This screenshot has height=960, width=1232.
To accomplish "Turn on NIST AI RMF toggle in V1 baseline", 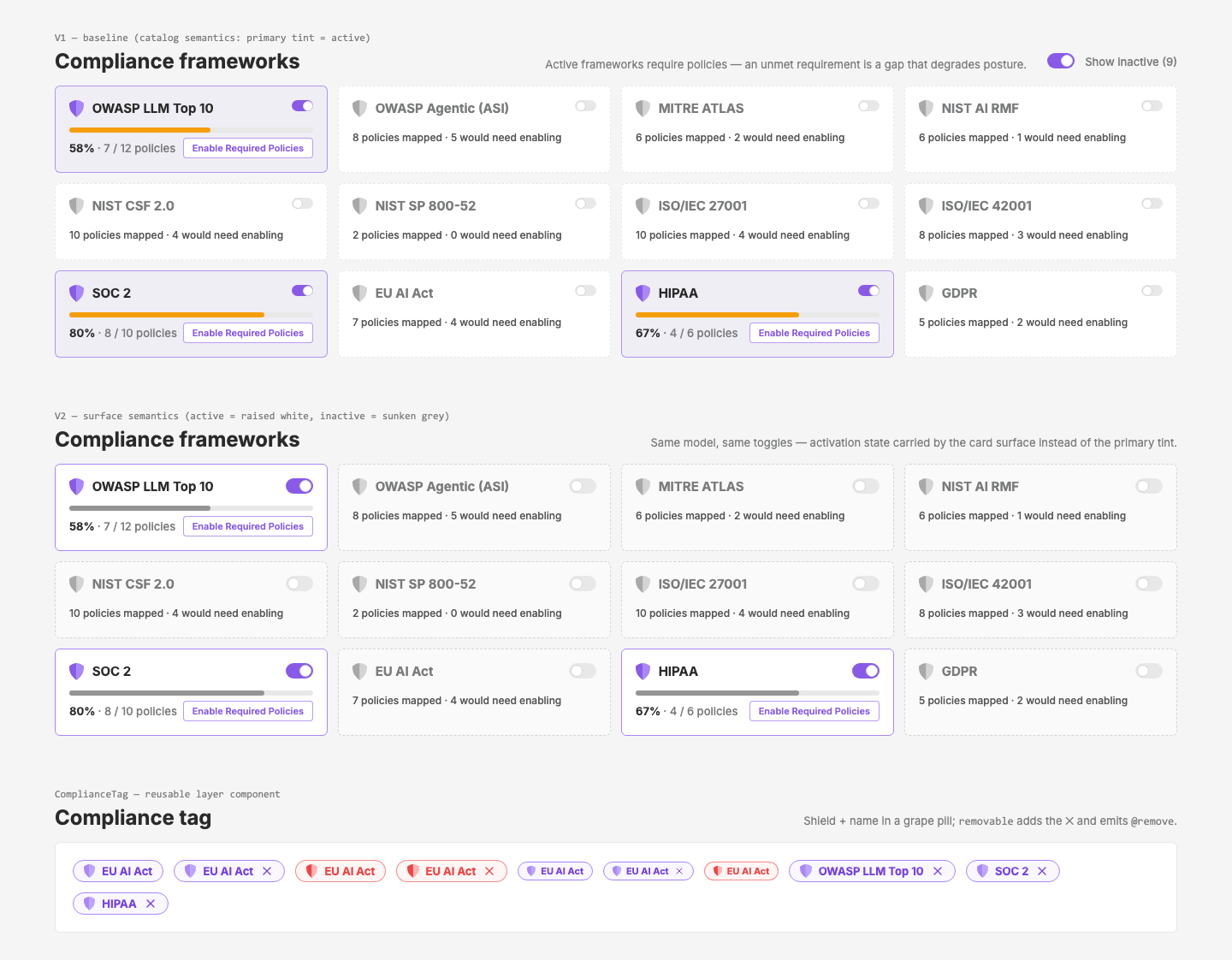I will pyautogui.click(x=1152, y=106).
